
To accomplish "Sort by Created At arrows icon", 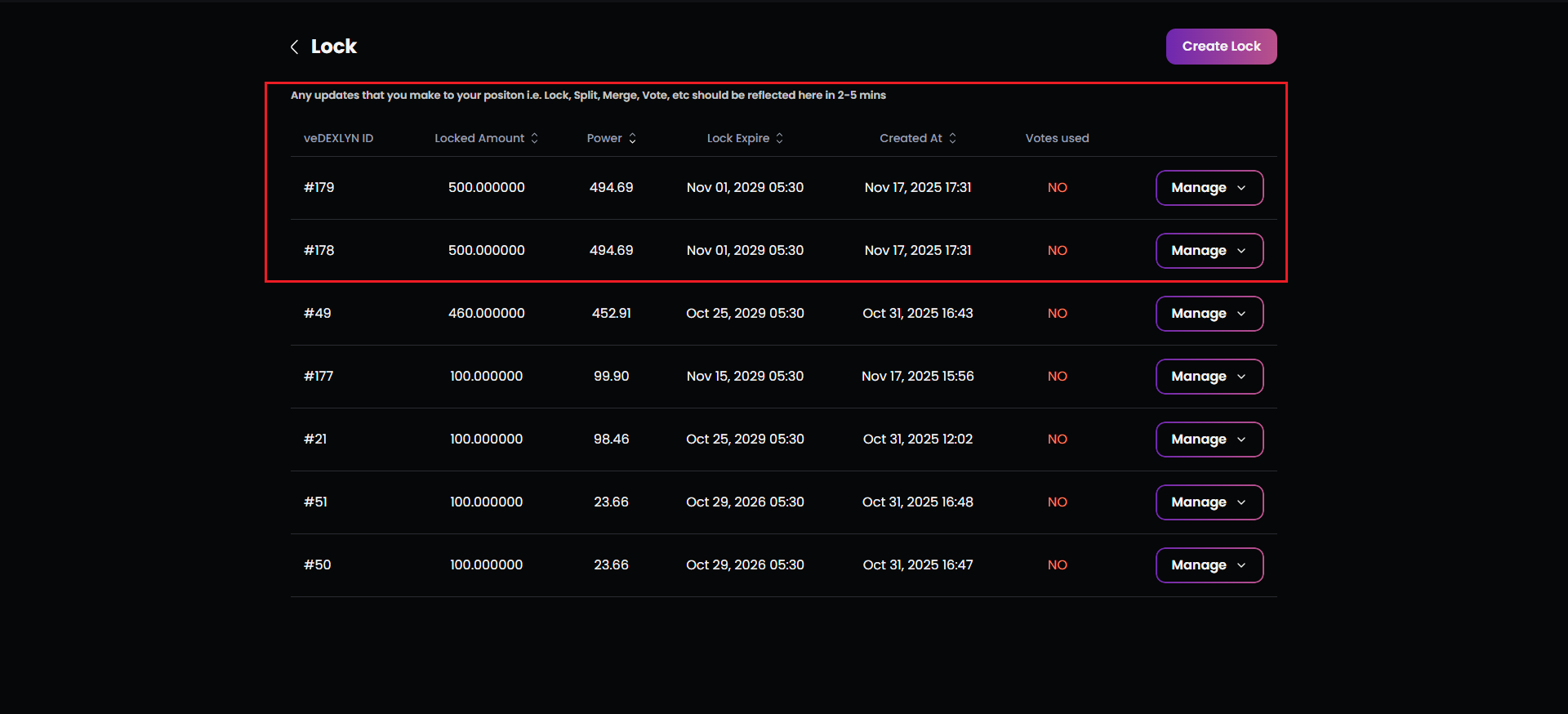I will pyautogui.click(x=952, y=138).
